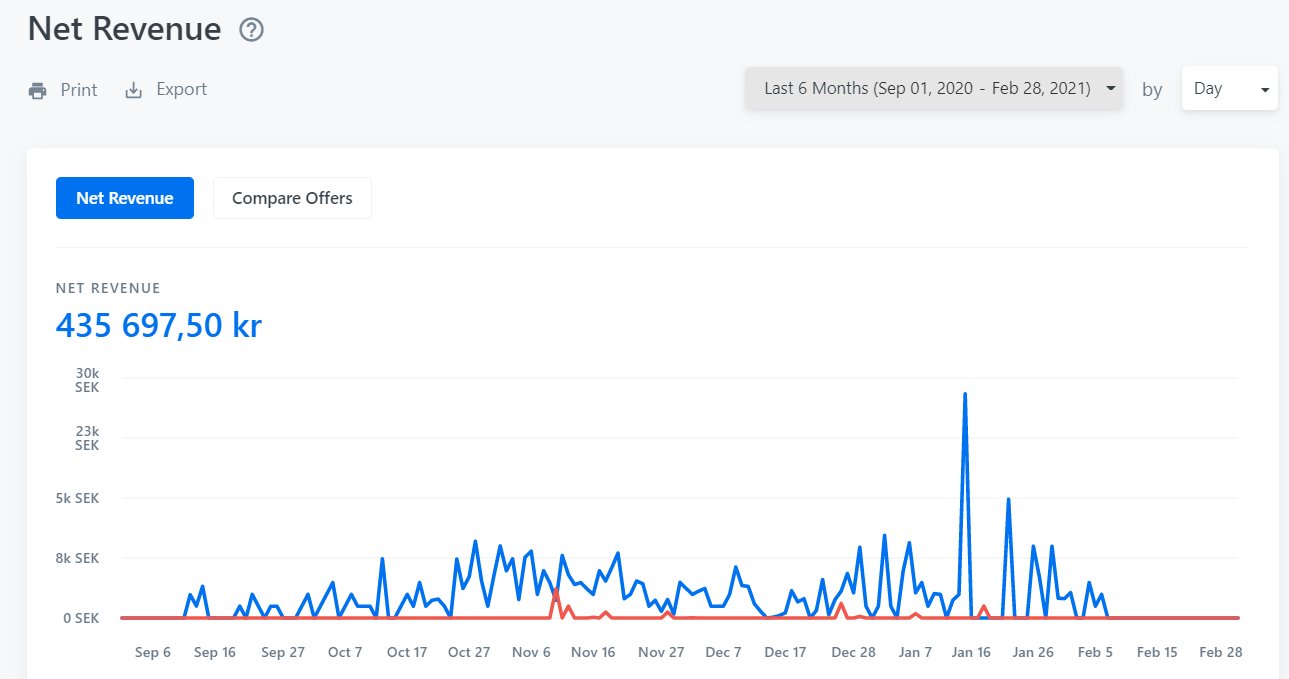Click the Sep 6 x-axis label
This screenshot has height=679, width=1289.
point(153,652)
